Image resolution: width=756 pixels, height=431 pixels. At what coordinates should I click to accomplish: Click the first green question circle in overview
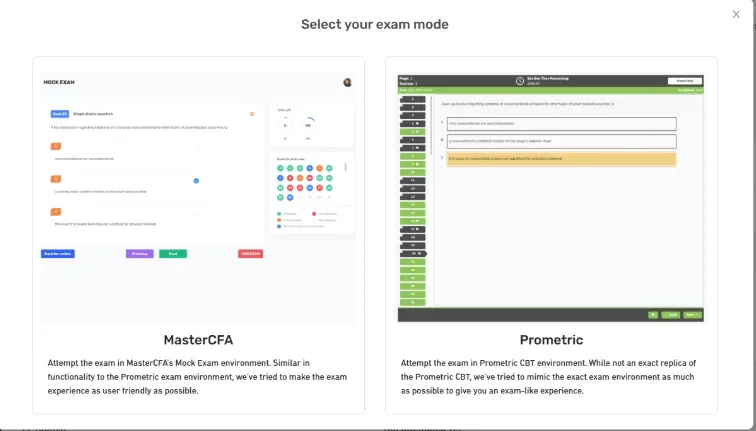point(280,168)
